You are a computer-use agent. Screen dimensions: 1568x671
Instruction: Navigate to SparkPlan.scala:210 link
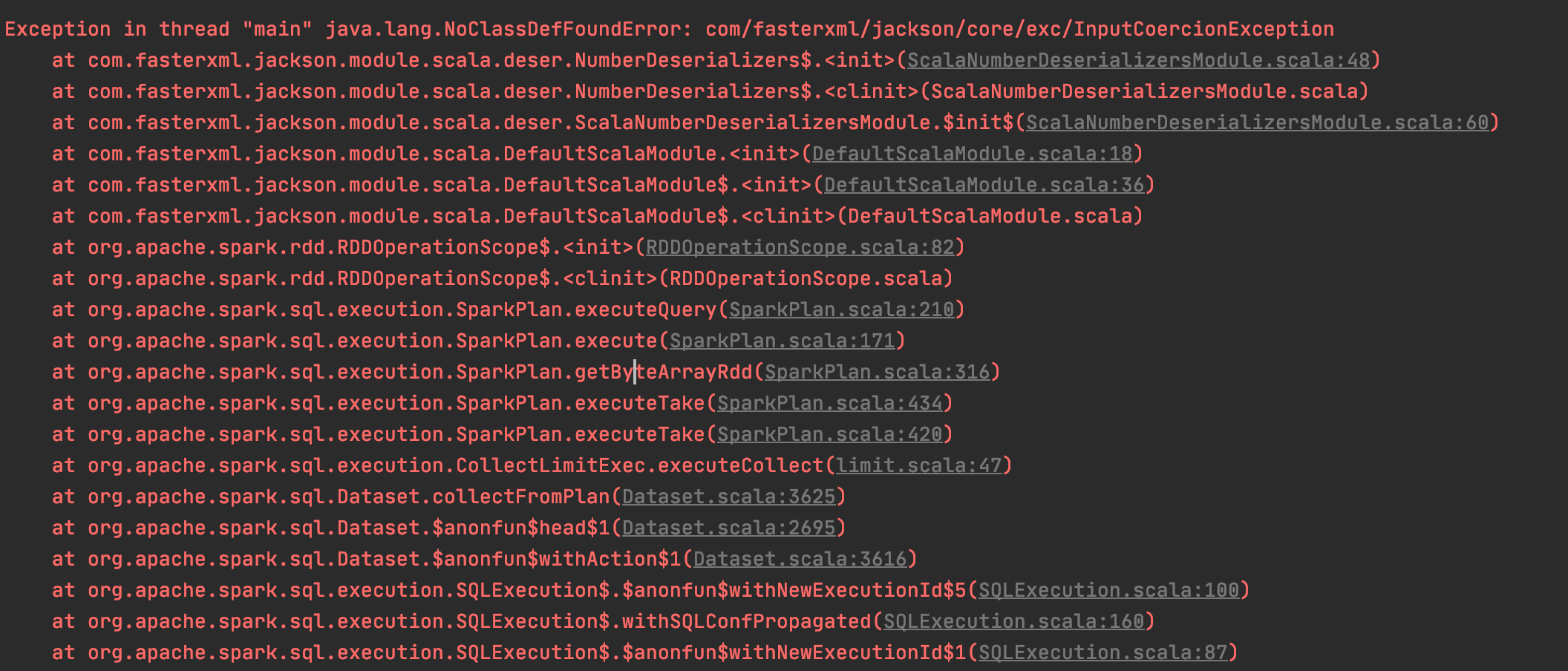click(x=841, y=310)
